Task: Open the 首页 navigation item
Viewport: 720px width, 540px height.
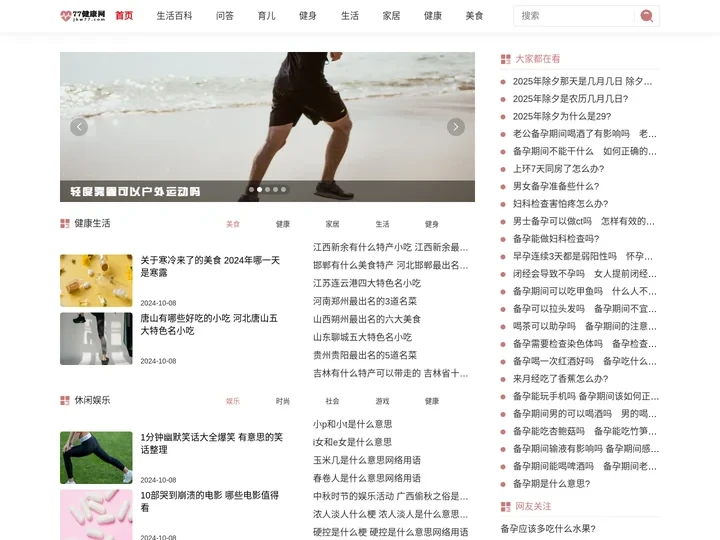Action: click(124, 16)
